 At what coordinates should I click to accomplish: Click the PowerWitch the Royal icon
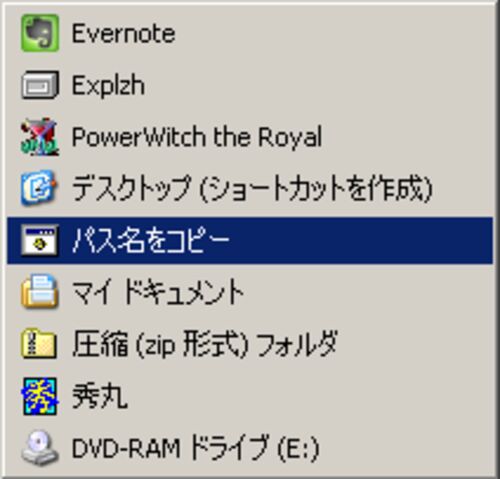40,137
